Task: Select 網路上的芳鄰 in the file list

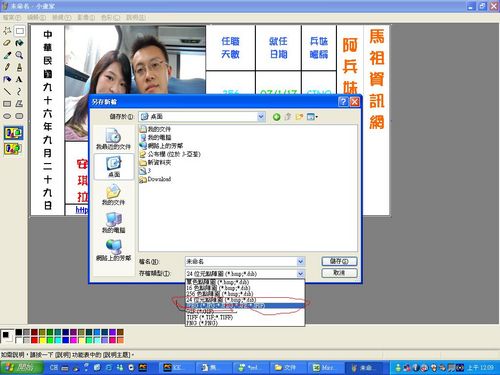Action: point(161,146)
